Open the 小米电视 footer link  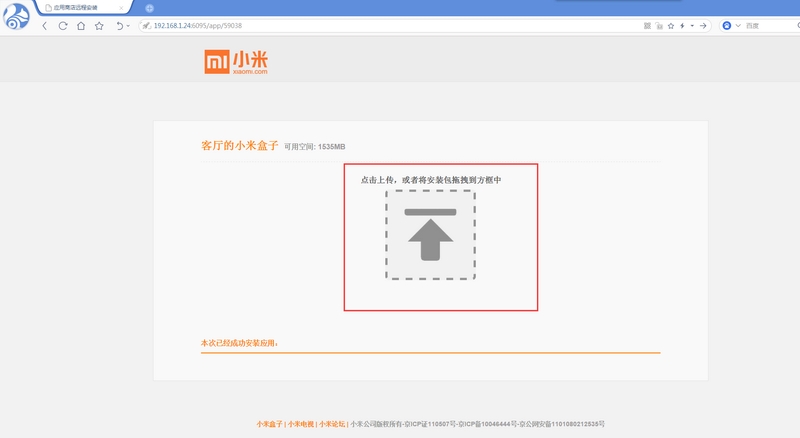coord(301,424)
